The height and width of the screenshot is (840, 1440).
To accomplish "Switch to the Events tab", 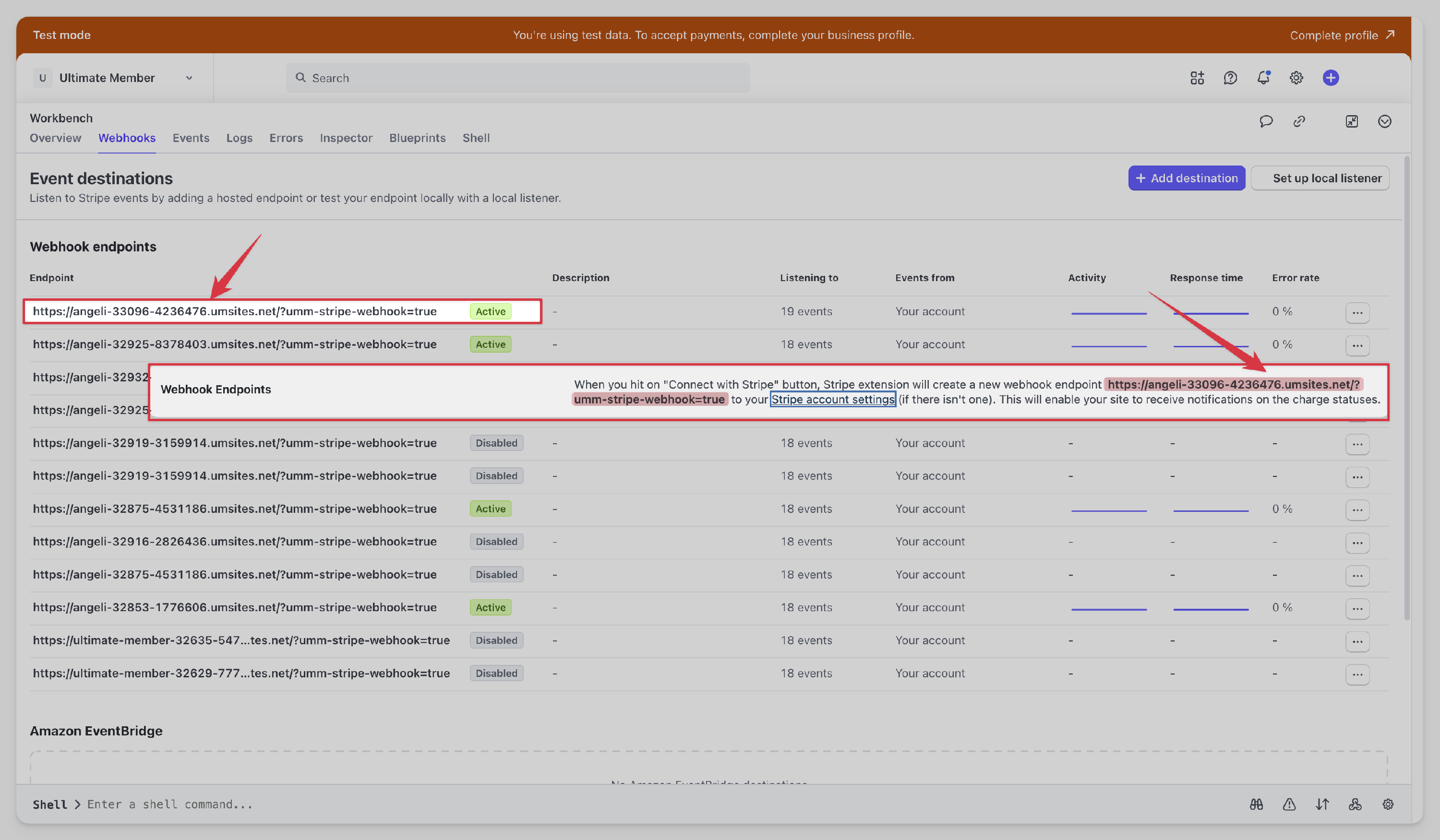I will click(191, 138).
